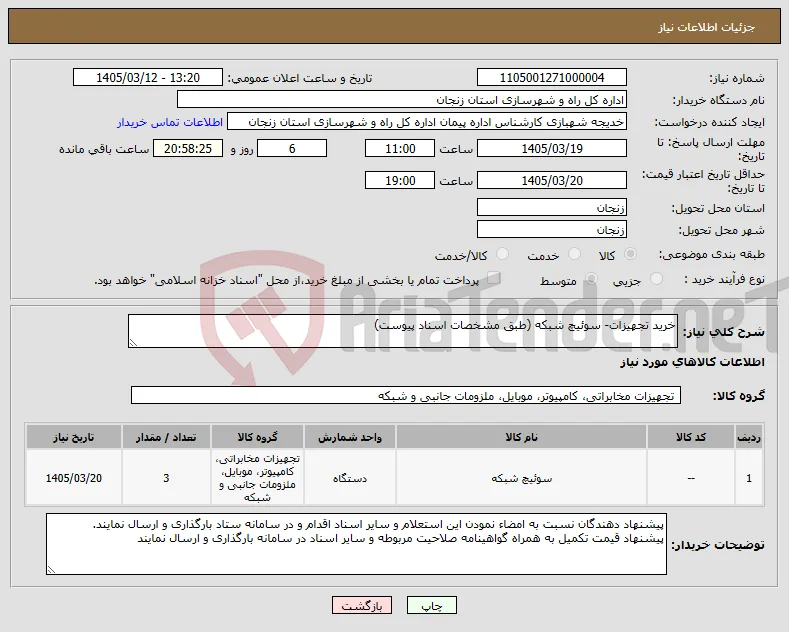Click the quantity cell showing 3
The height and width of the screenshot is (632, 789).
(x=166, y=478)
